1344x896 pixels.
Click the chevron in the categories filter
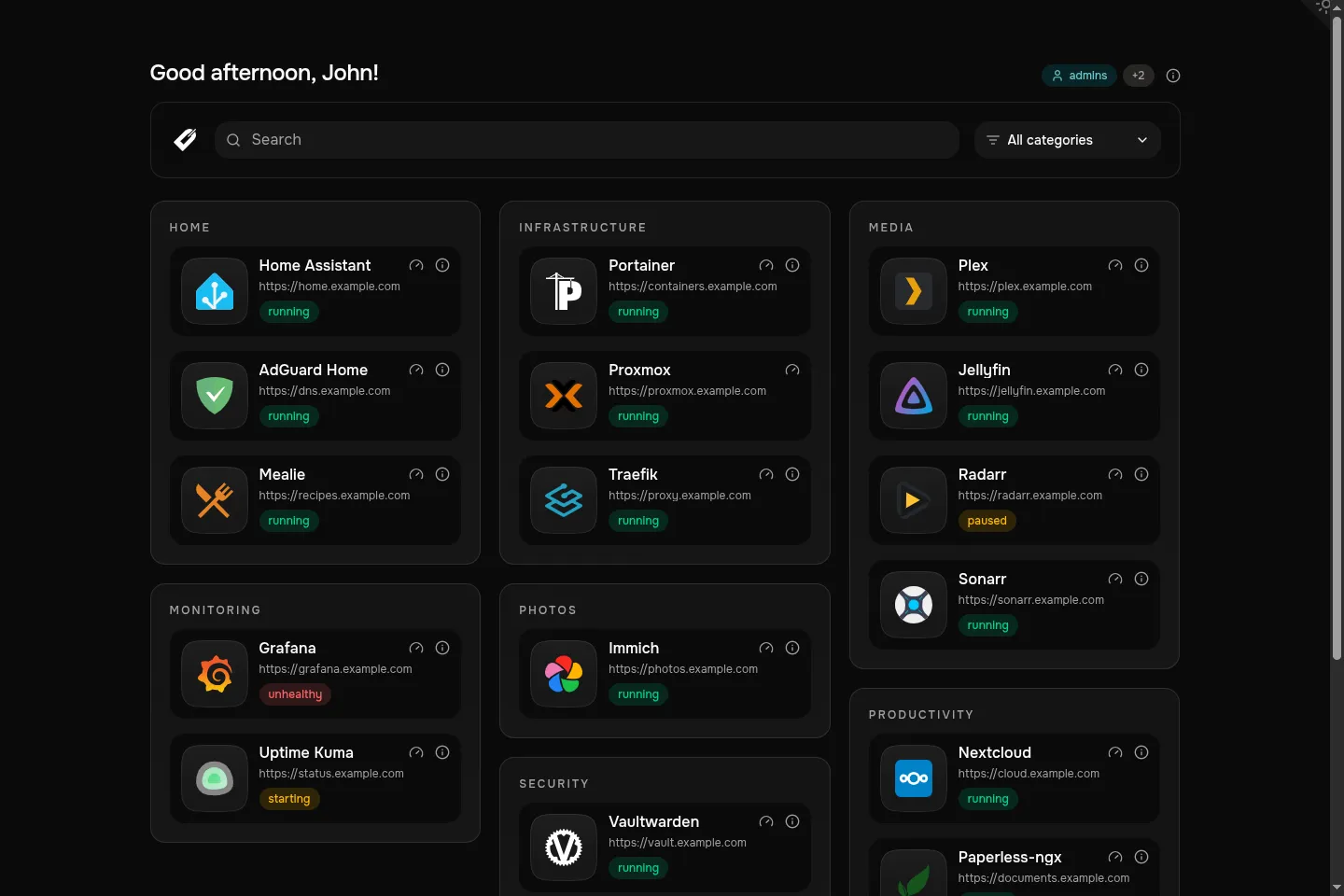pyautogui.click(x=1142, y=140)
